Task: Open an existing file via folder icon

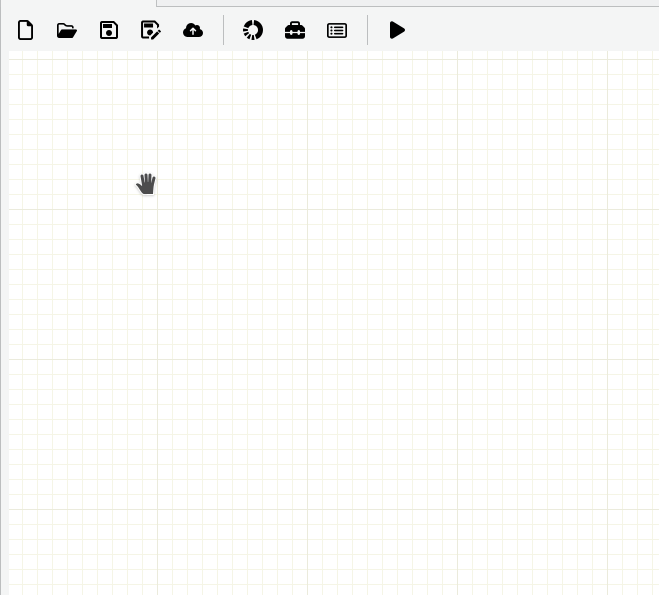Action: [67, 30]
